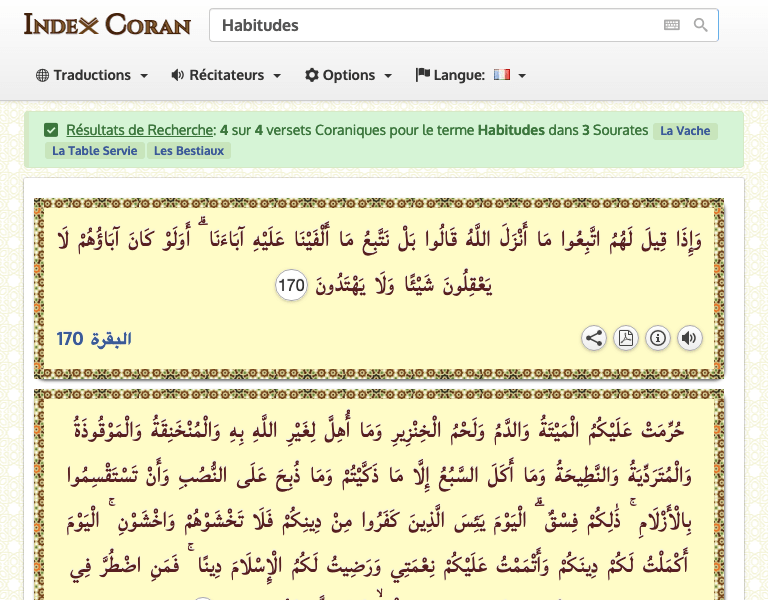768x600 pixels.
Task: Click the circled verse number 170
Action: tap(291, 287)
